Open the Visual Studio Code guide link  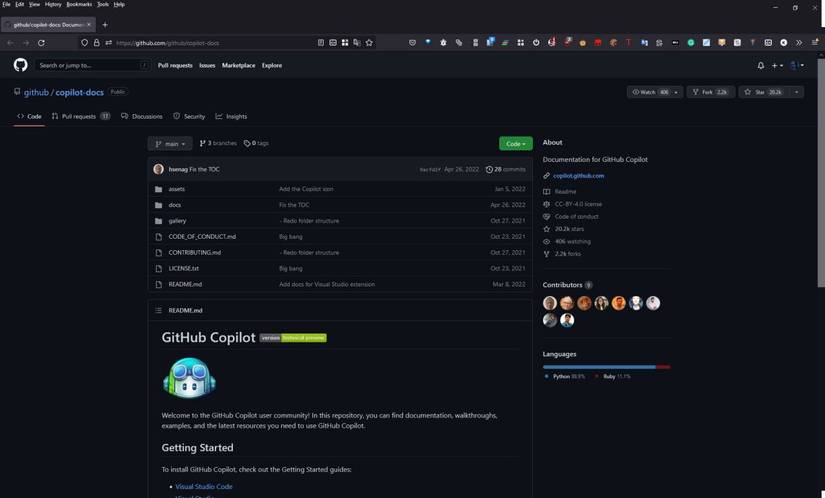coord(204,486)
